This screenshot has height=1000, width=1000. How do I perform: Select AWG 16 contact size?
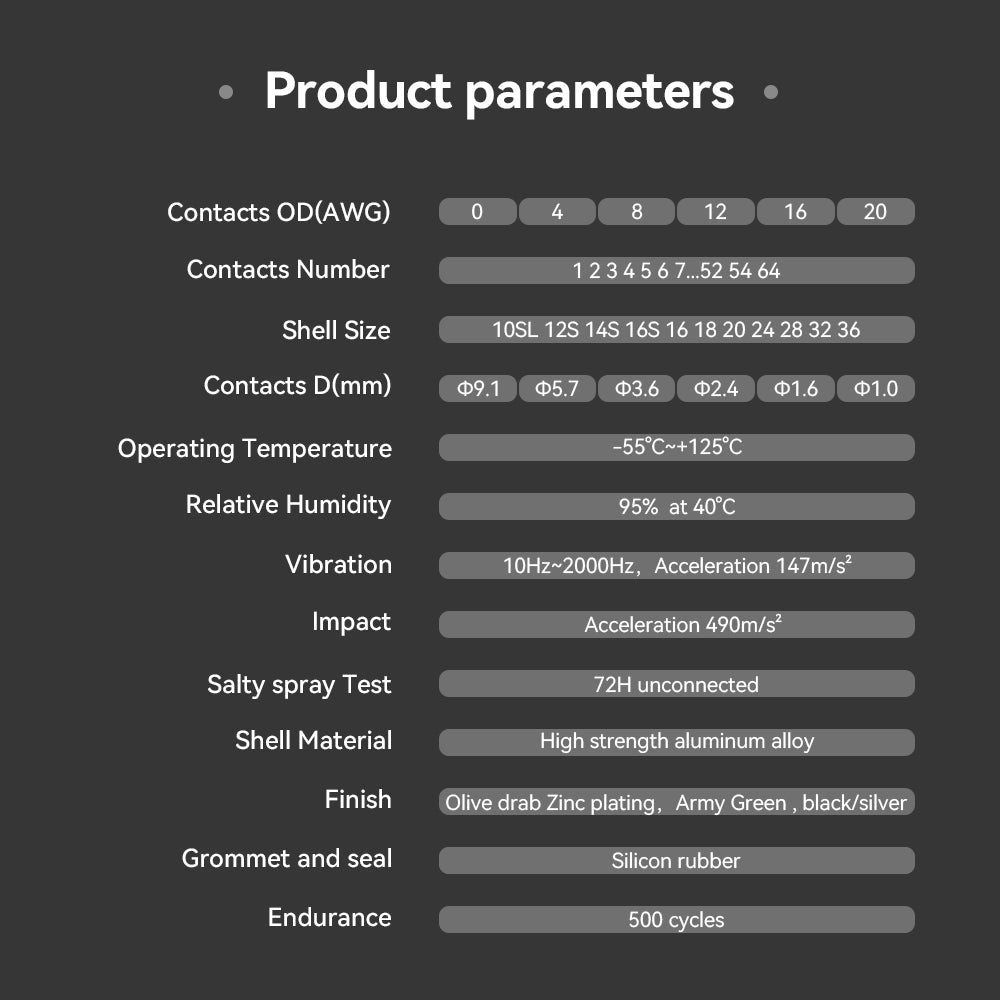(795, 212)
